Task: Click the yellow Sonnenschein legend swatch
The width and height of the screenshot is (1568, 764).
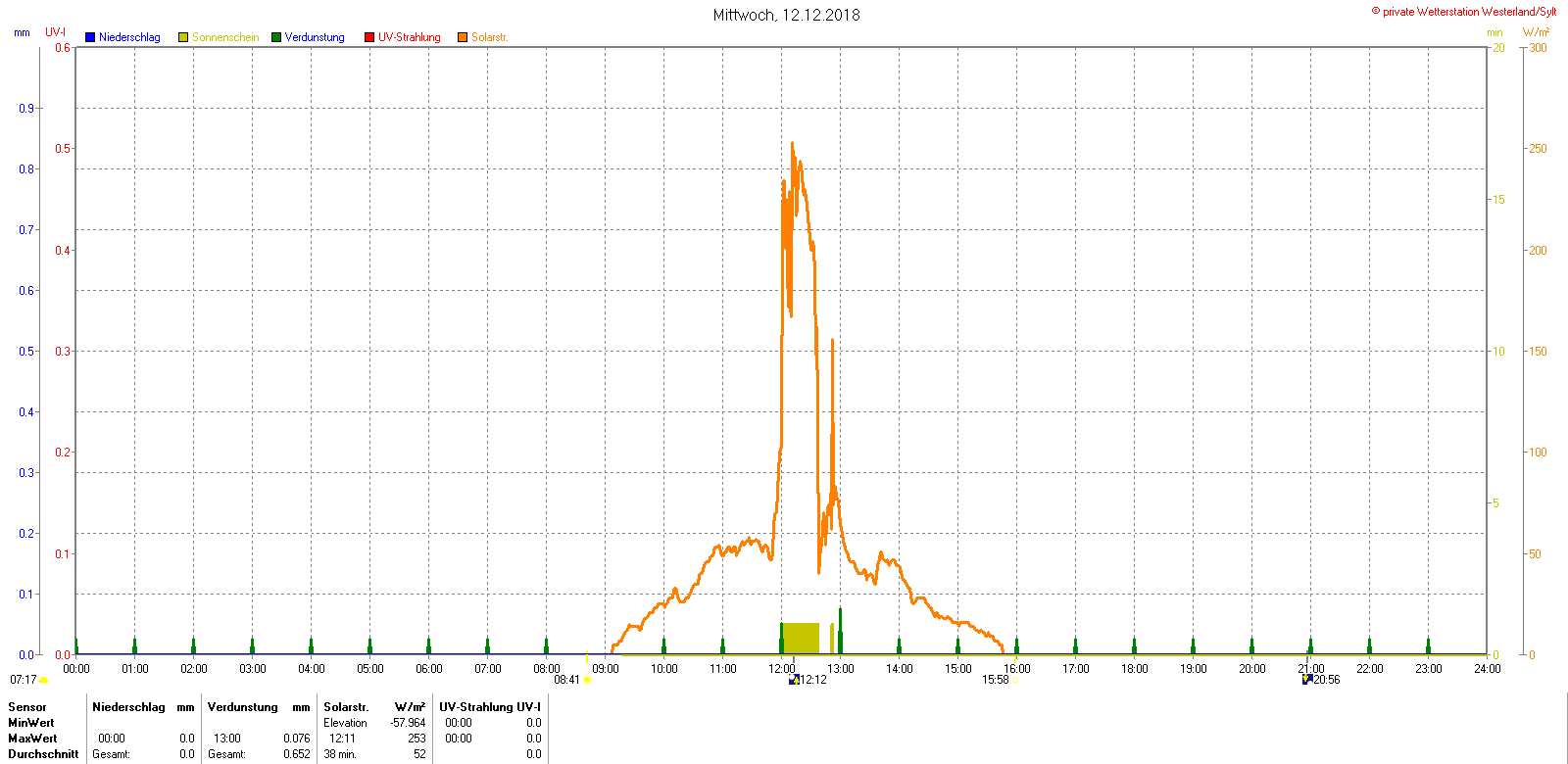Action: pos(183,37)
